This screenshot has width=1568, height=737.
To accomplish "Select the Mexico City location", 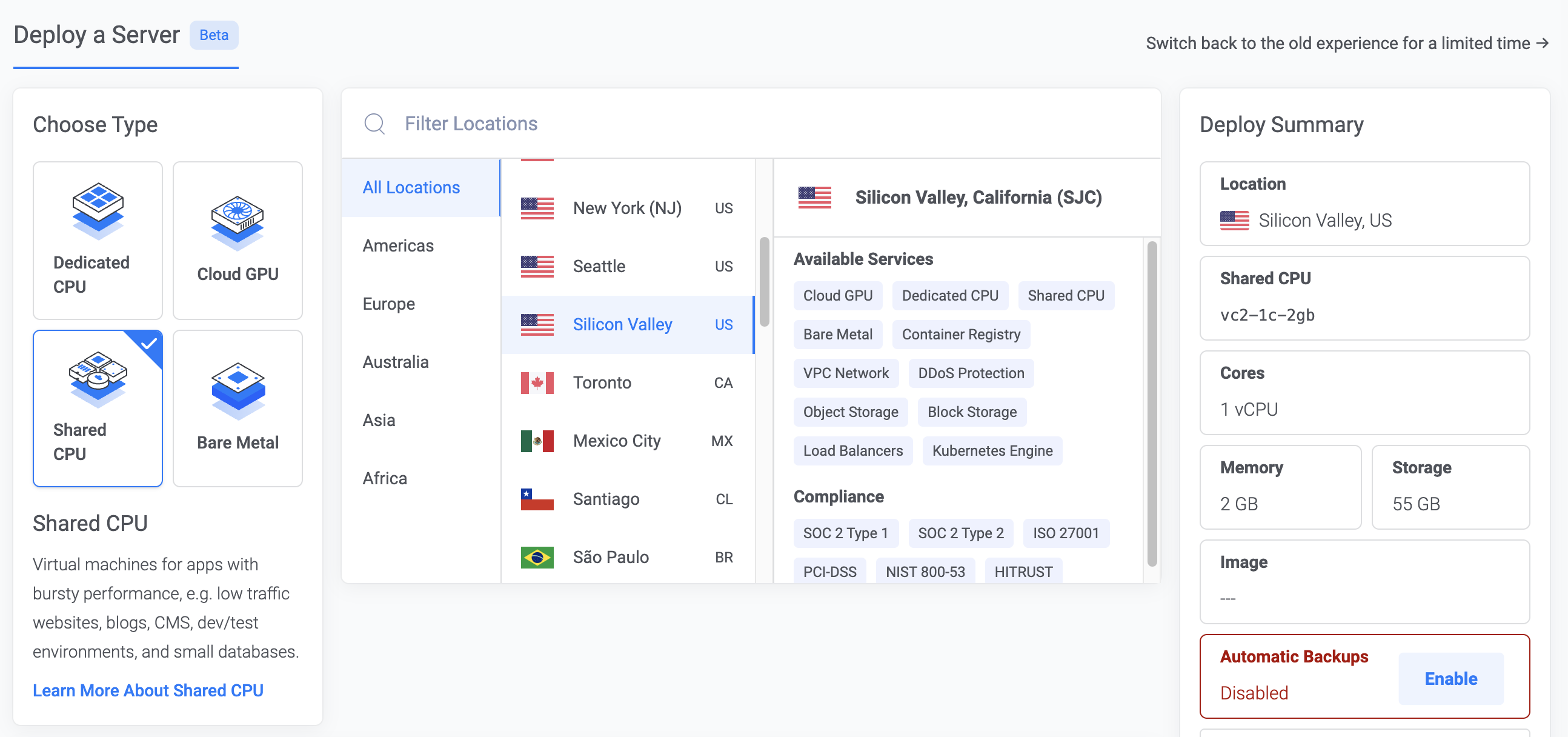I will tap(628, 441).
